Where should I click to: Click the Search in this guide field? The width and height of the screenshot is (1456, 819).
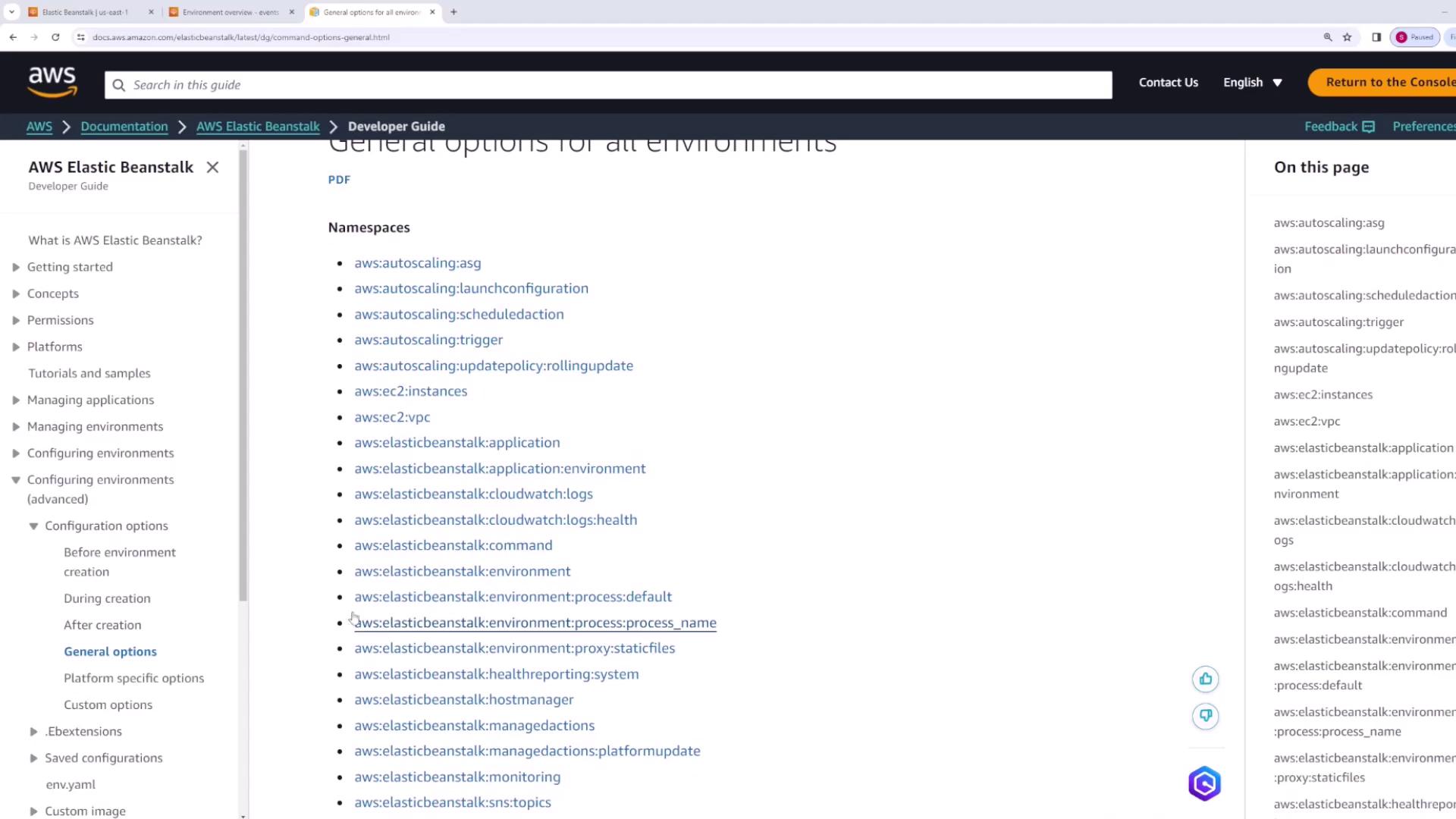(x=607, y=85)
